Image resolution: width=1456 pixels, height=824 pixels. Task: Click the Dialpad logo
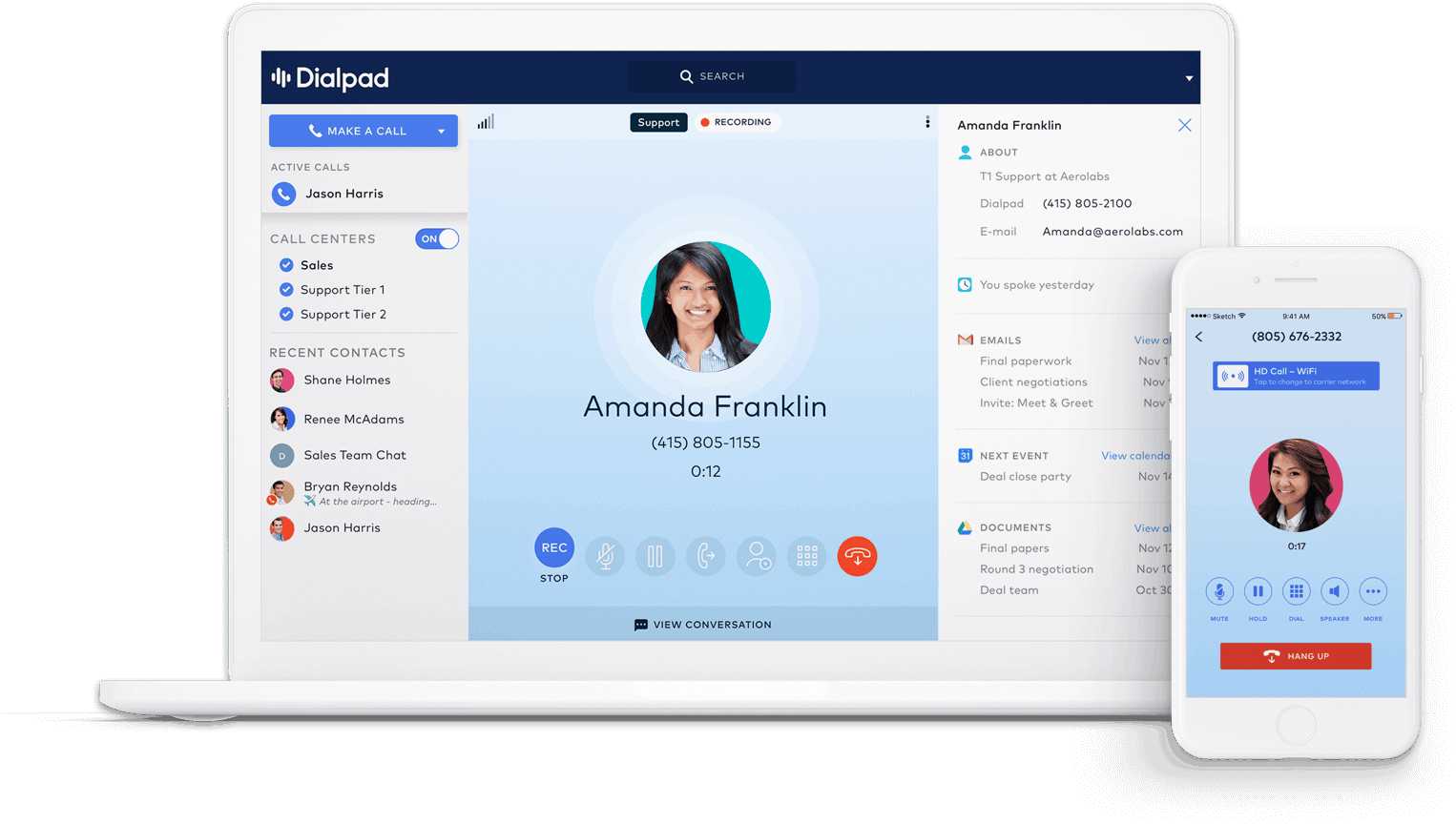[330, 78]
